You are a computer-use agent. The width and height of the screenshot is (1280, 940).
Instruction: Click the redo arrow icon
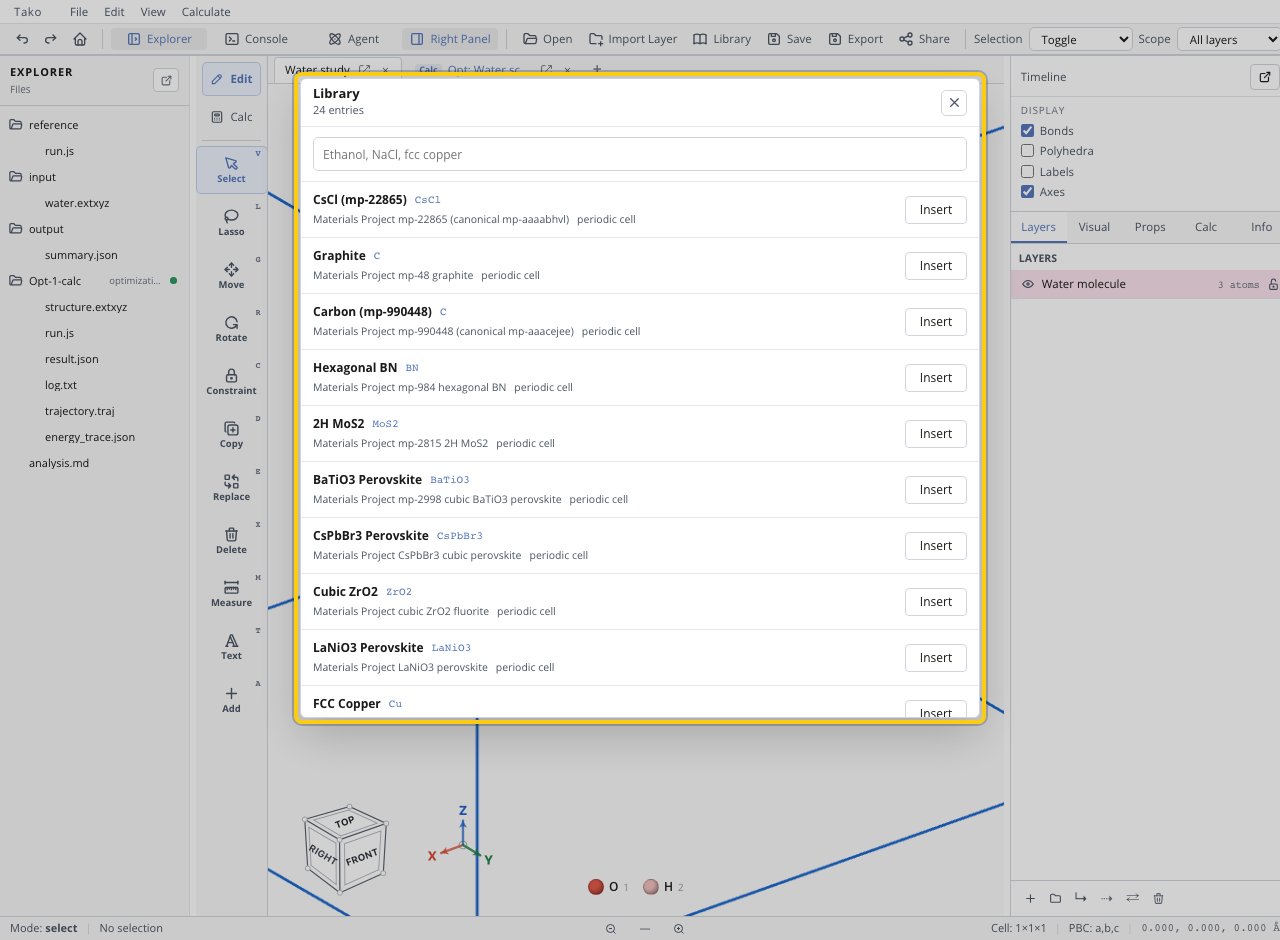pos(50,39)
